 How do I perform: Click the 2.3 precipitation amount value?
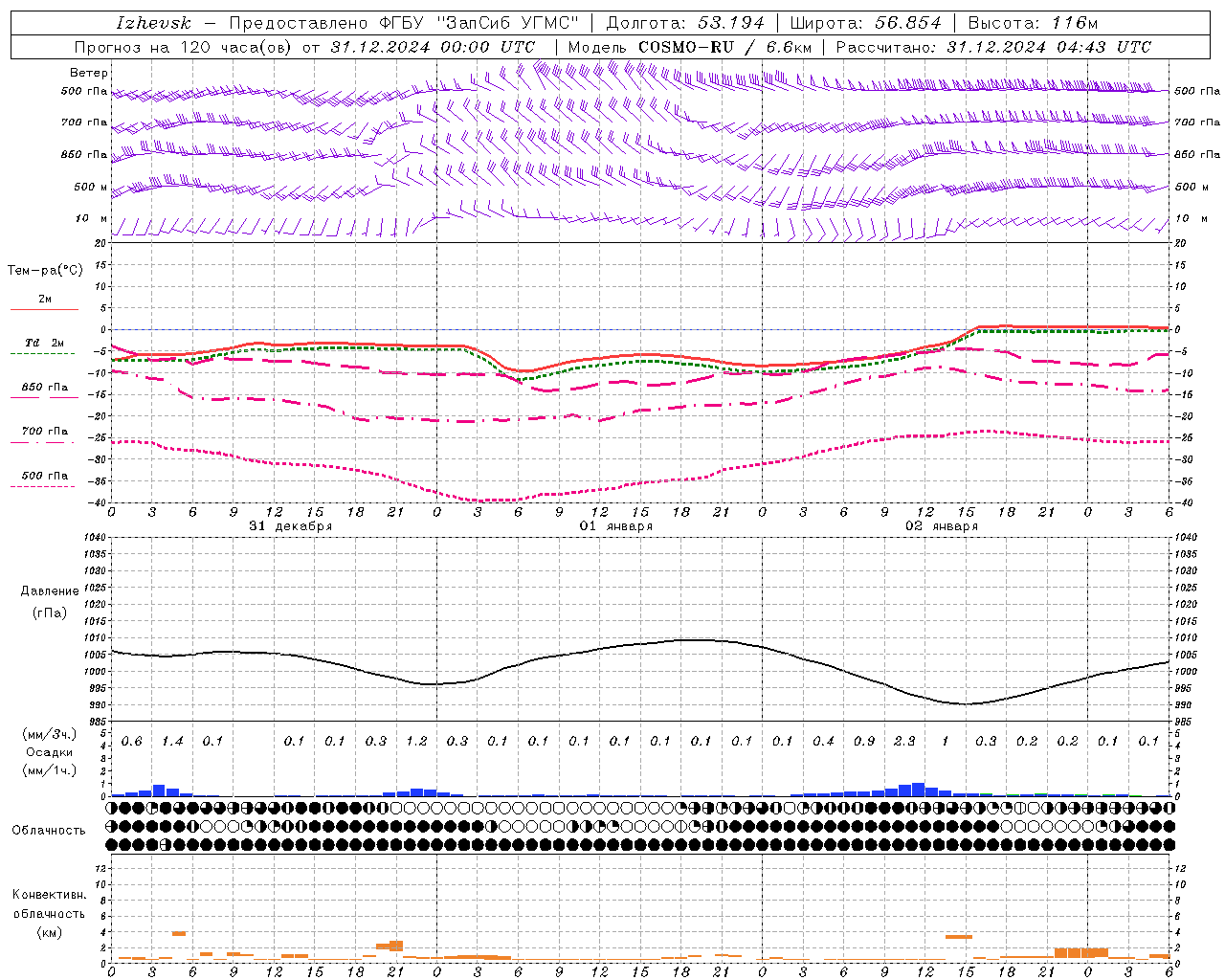click(904, 741)
